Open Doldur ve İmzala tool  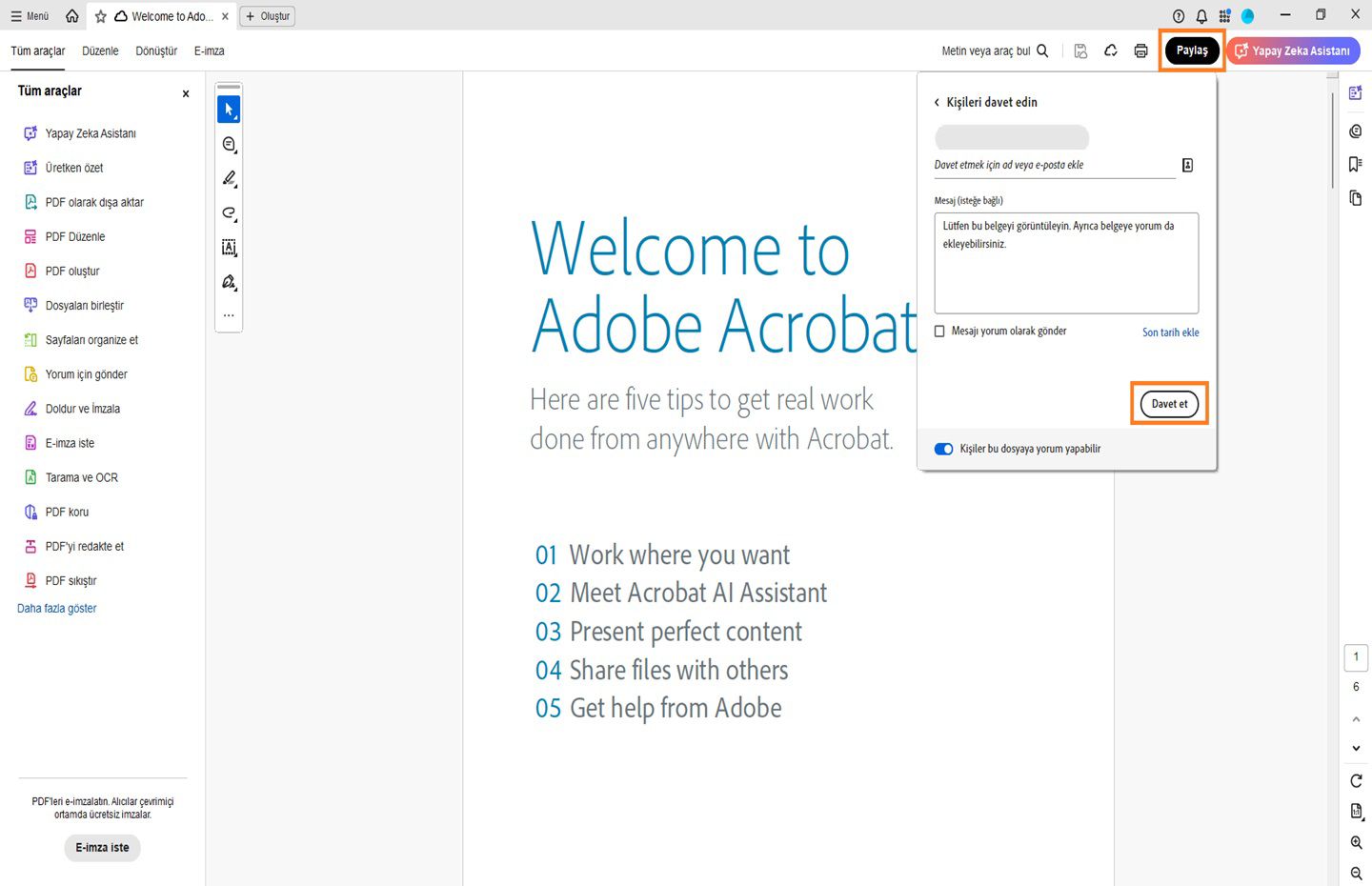(72, 408)
